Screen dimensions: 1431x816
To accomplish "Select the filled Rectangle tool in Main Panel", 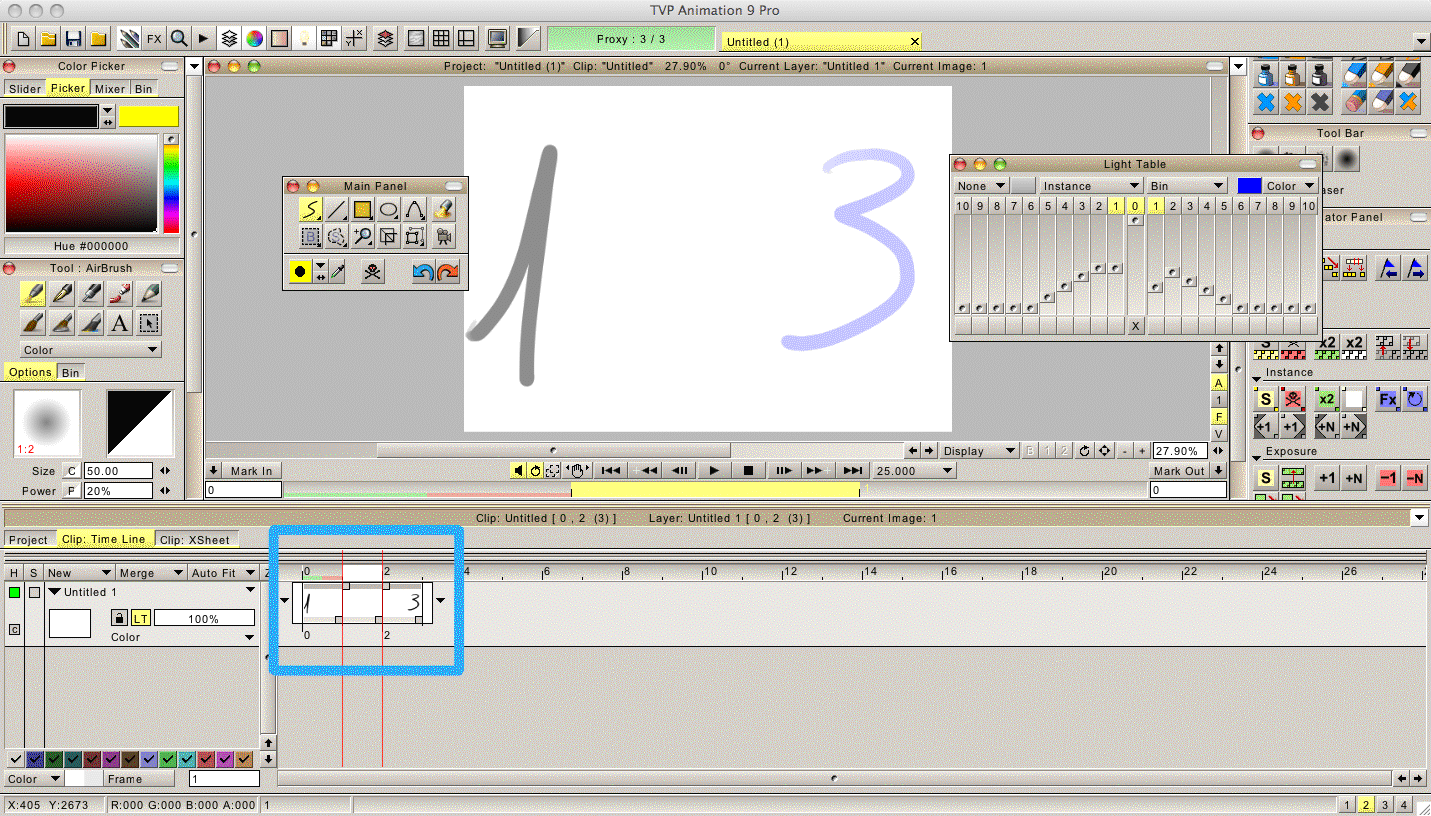I will (363, 209).
